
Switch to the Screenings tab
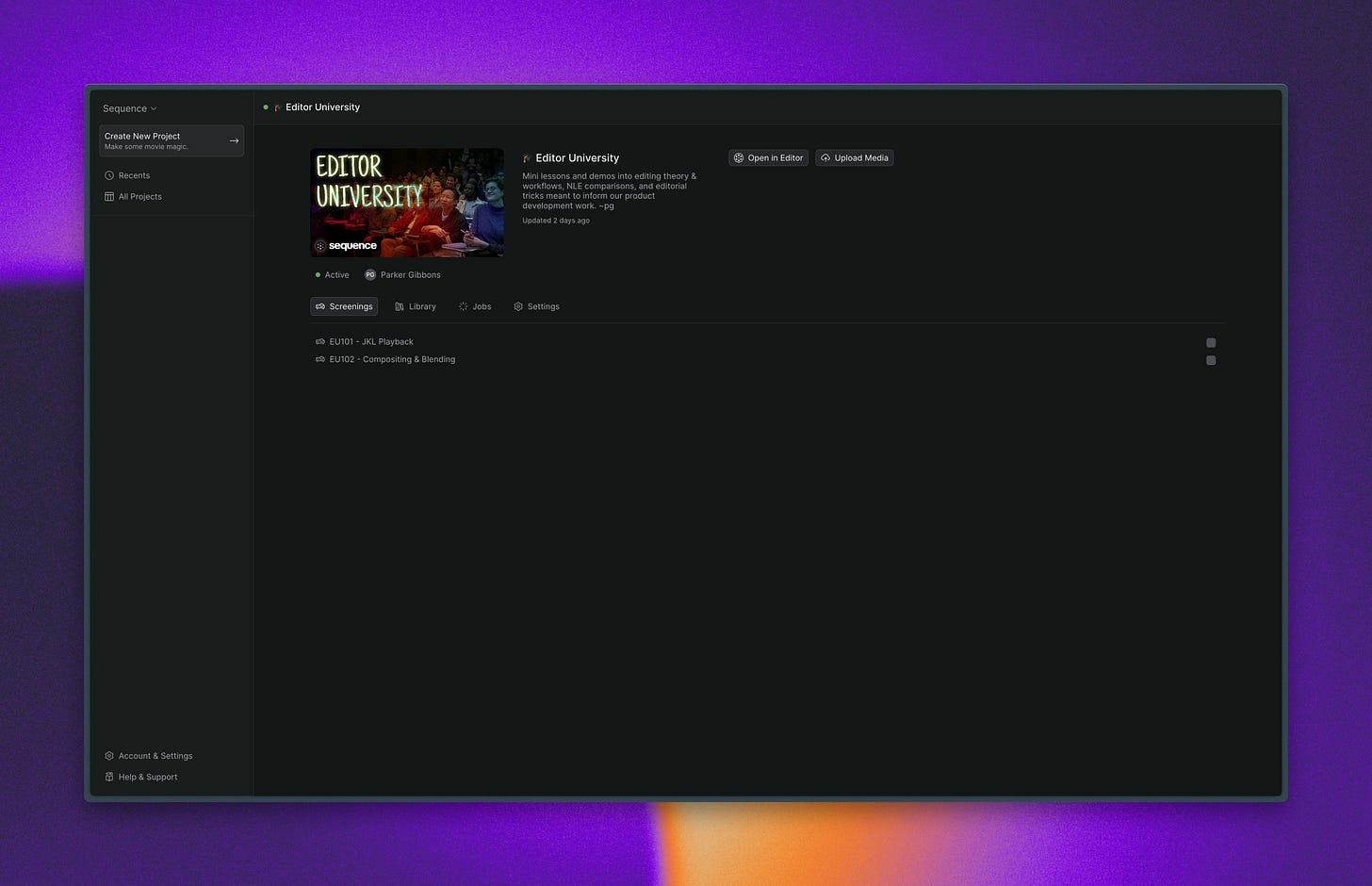[344, 306]
